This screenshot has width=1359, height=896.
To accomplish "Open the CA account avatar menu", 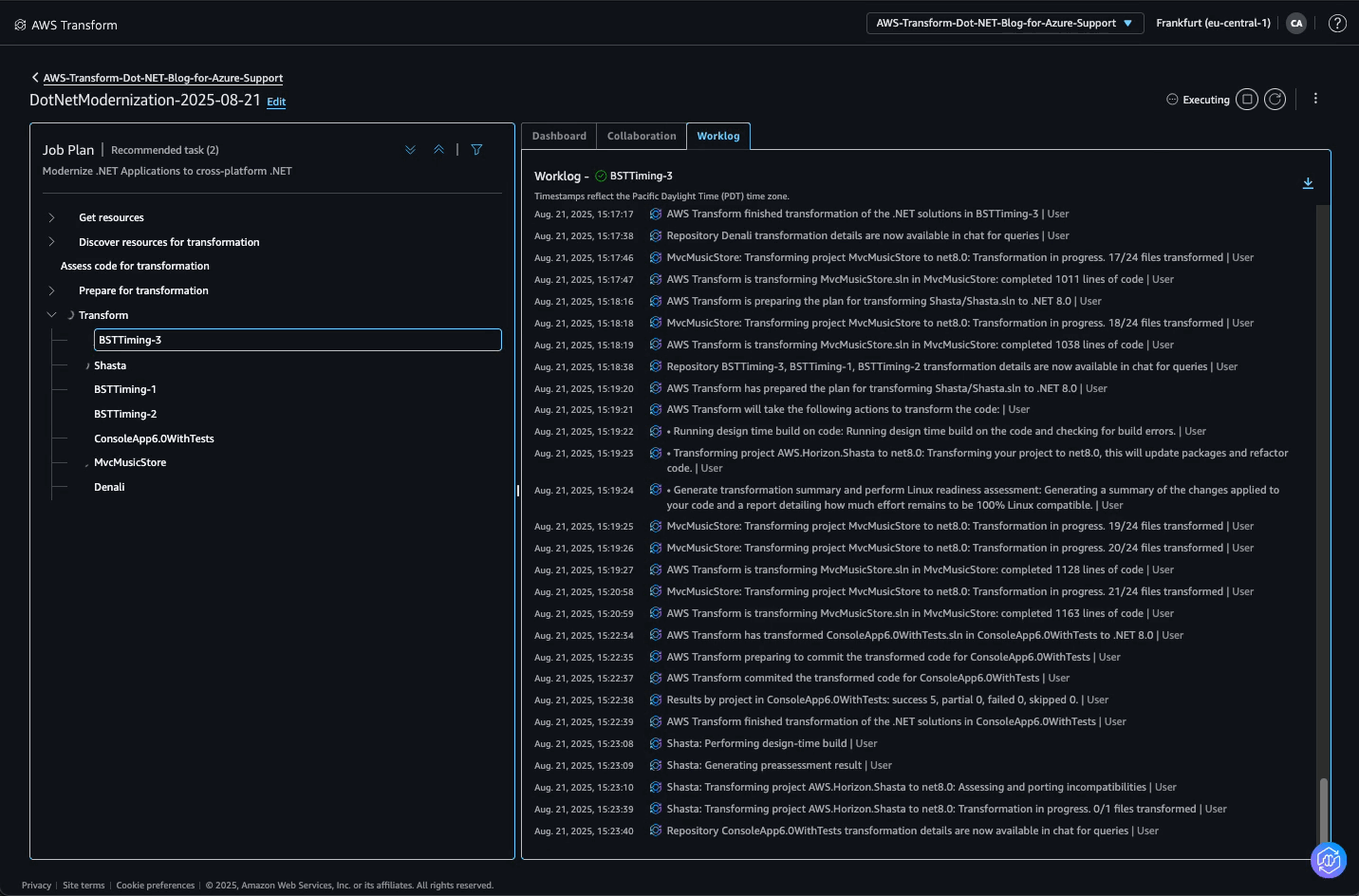I will pos(1296,23).
